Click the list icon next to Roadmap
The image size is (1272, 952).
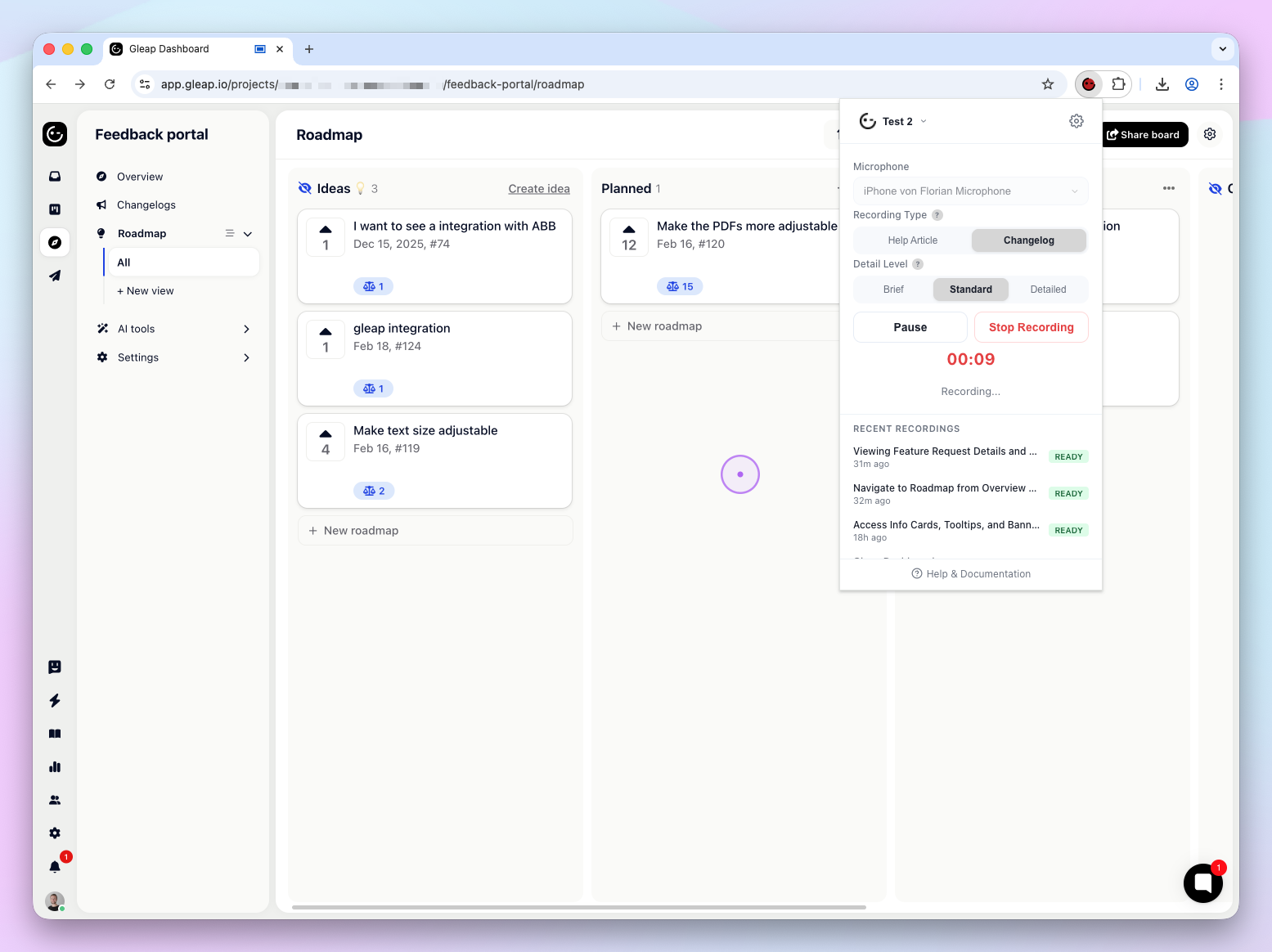pyautogui.click(x=230, y=233)
